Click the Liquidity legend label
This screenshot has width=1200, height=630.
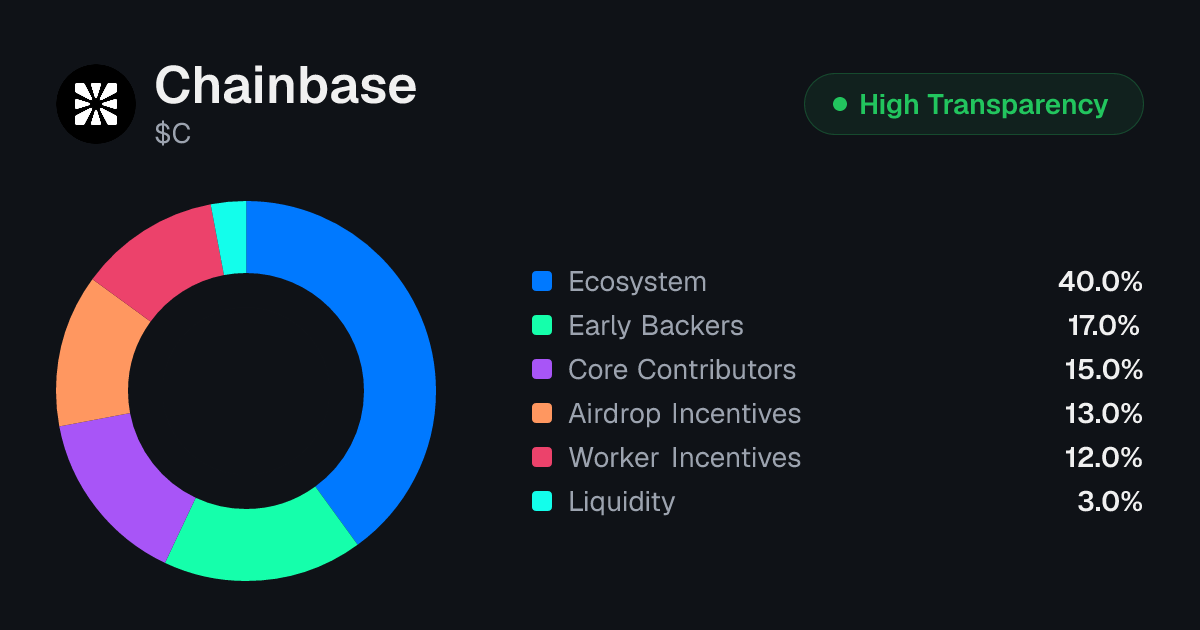click(x=621, y=502)
